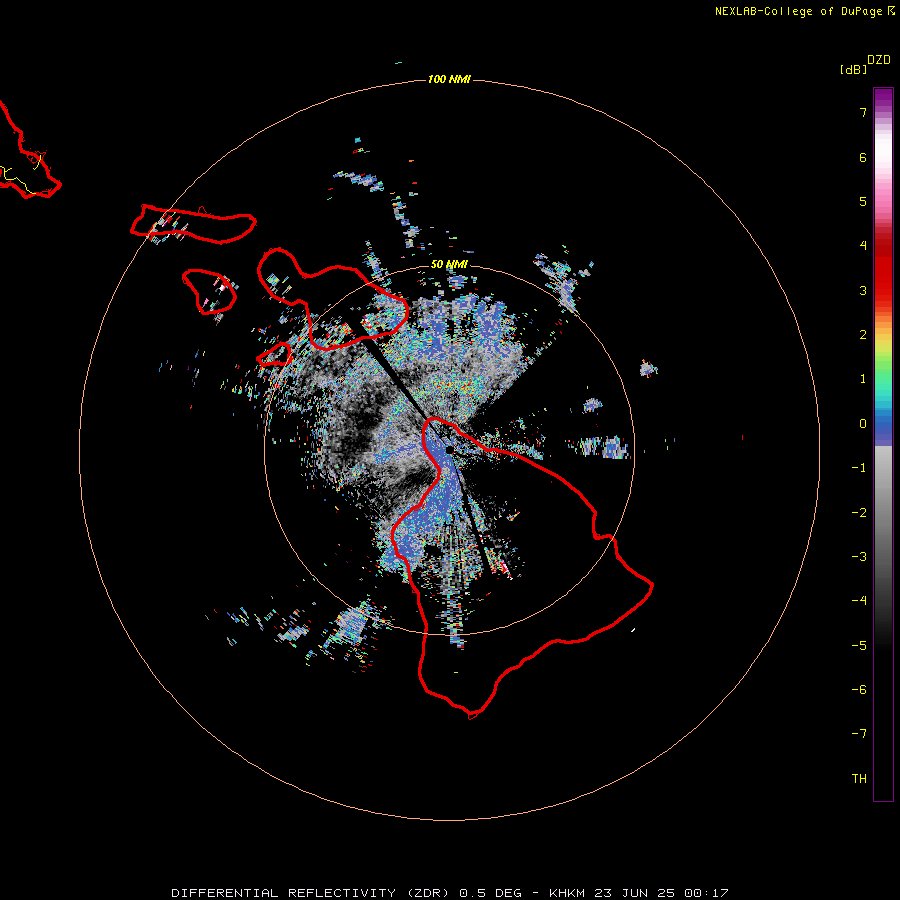The image size is (900, 900).
Task: Click the 3 value on color scale
Action: tap(863, 290)
